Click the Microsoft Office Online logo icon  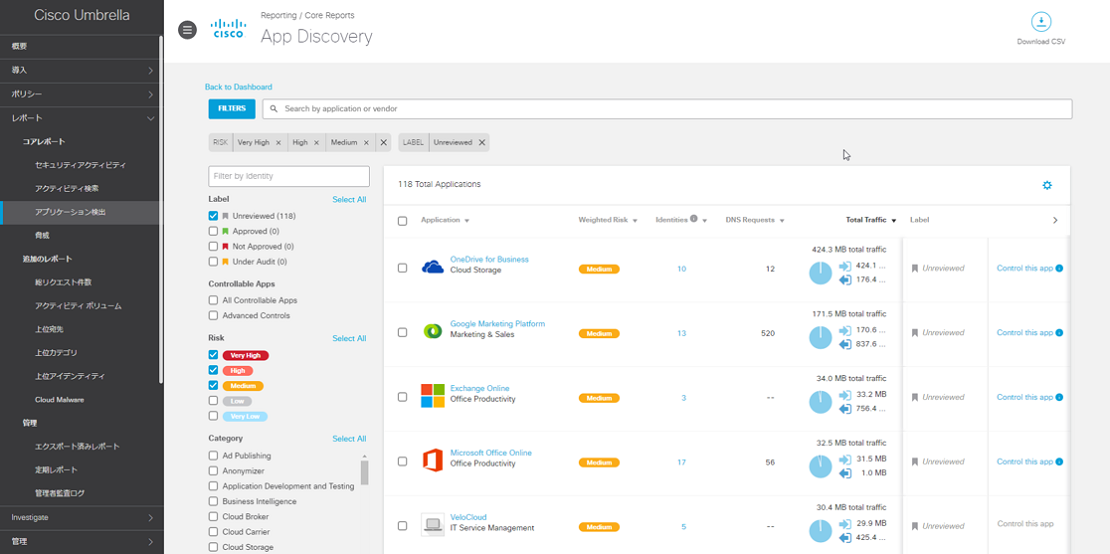[432, 461]
